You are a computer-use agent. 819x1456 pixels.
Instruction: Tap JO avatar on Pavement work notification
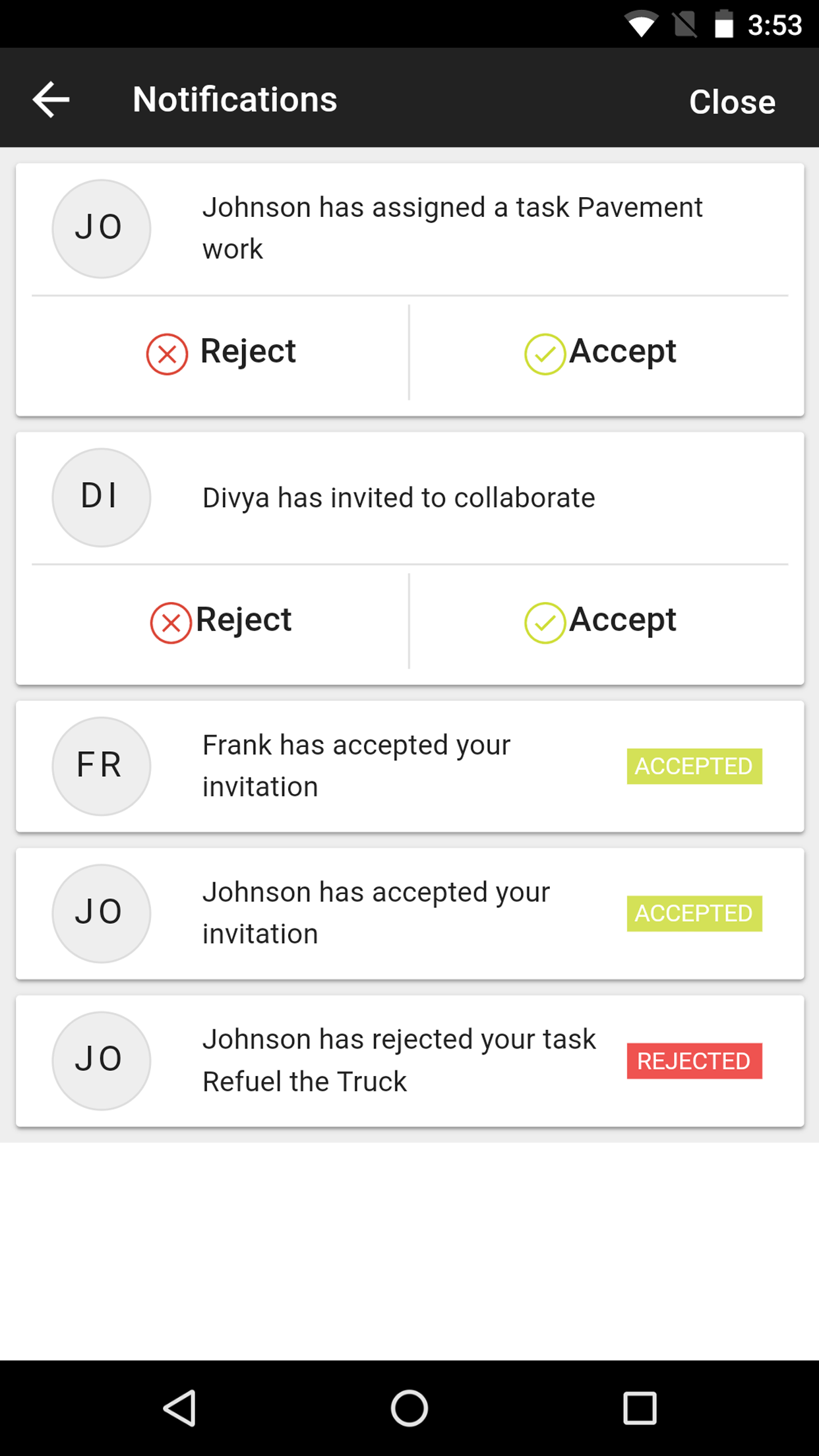coord(101,228)
